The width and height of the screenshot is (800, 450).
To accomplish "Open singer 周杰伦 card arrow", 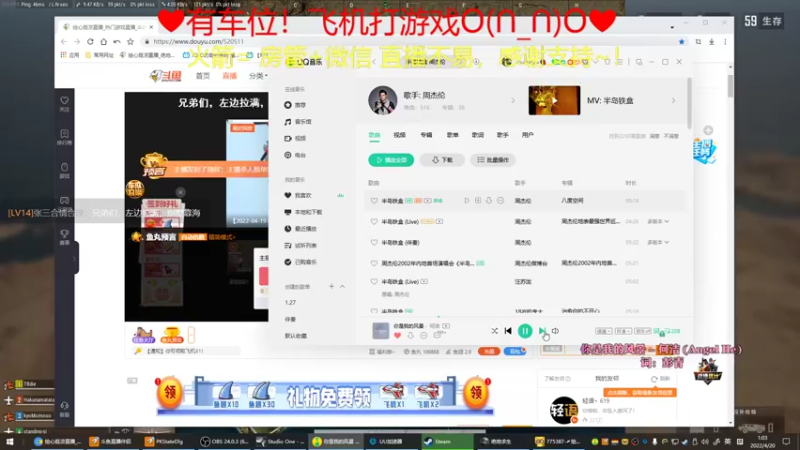I will [513, 101].
